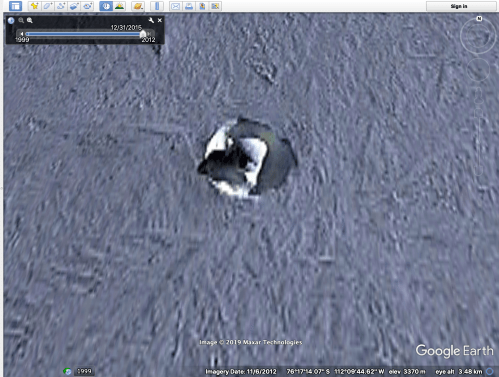Show sunlight across the landscape
This screenshot has height=377, width=499.
click(119, 6)
